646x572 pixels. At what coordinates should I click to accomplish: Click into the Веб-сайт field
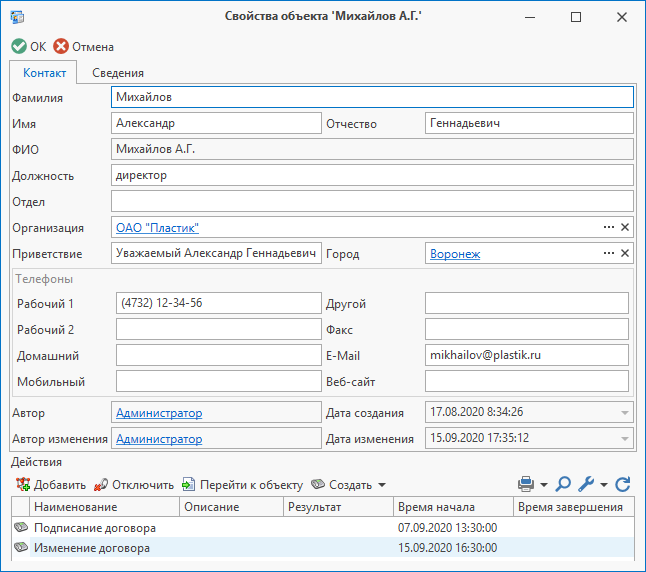click(527, 381)
